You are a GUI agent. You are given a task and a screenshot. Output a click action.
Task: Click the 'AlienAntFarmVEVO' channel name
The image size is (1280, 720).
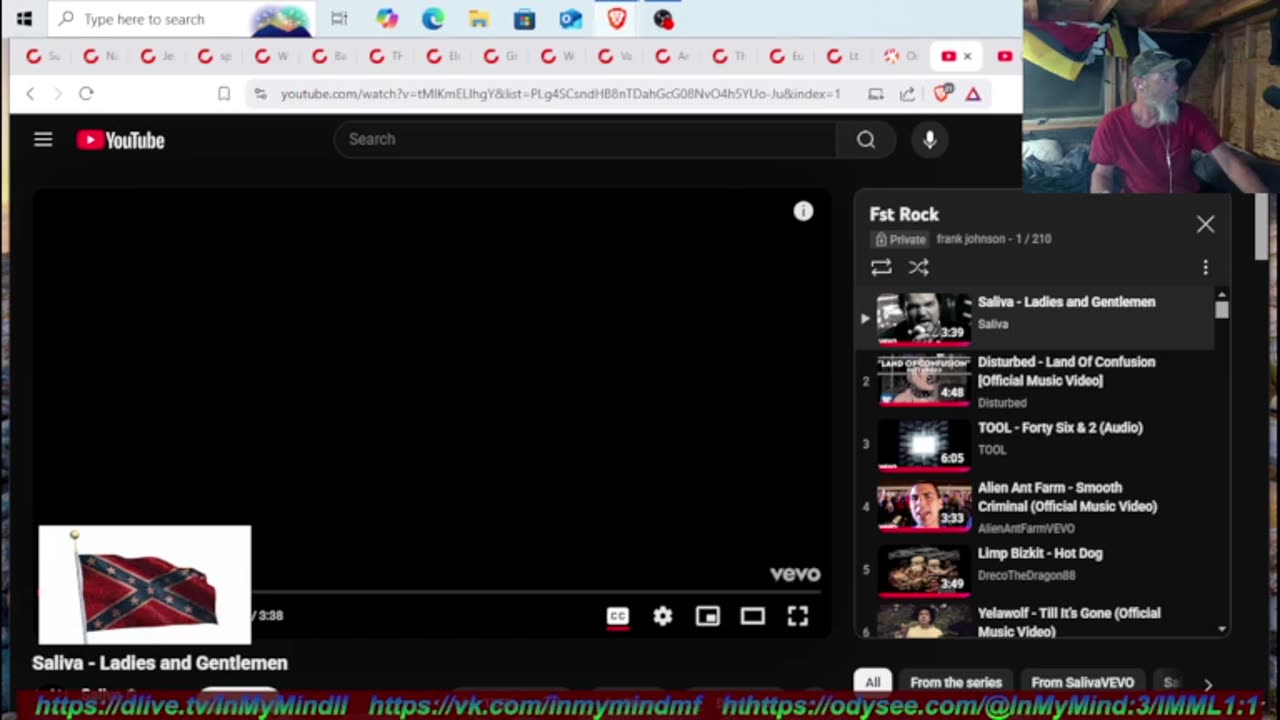point(1027,528)
